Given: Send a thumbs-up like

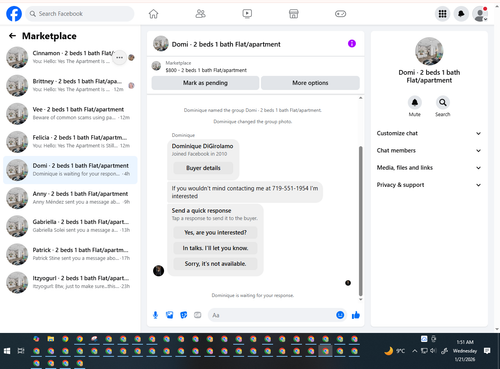Looking at the screenshot, I should [x=356, y=315].
